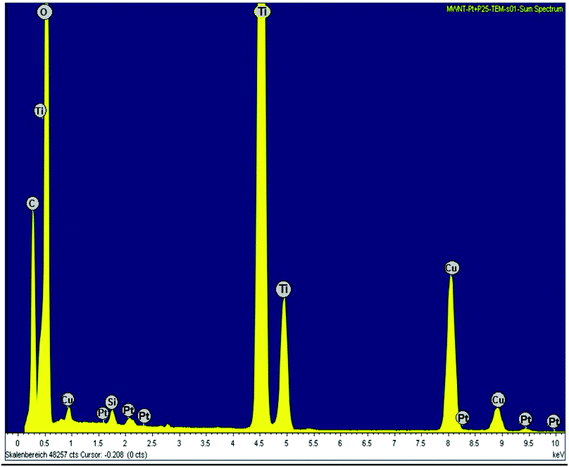The image size is (569, 467).
Task: Click the 9 axis tick label
Action: pos(502,443)
